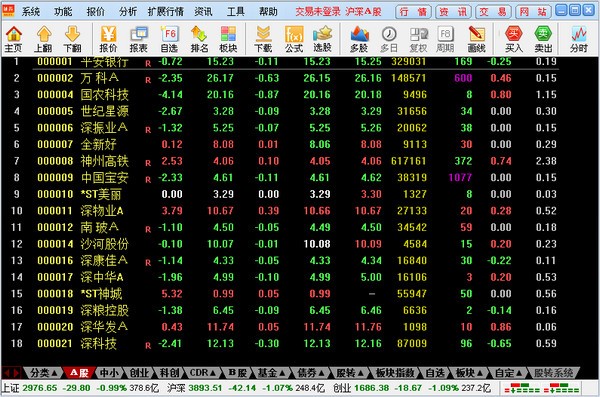Open the 报价 quotes icon

point(108,39)
